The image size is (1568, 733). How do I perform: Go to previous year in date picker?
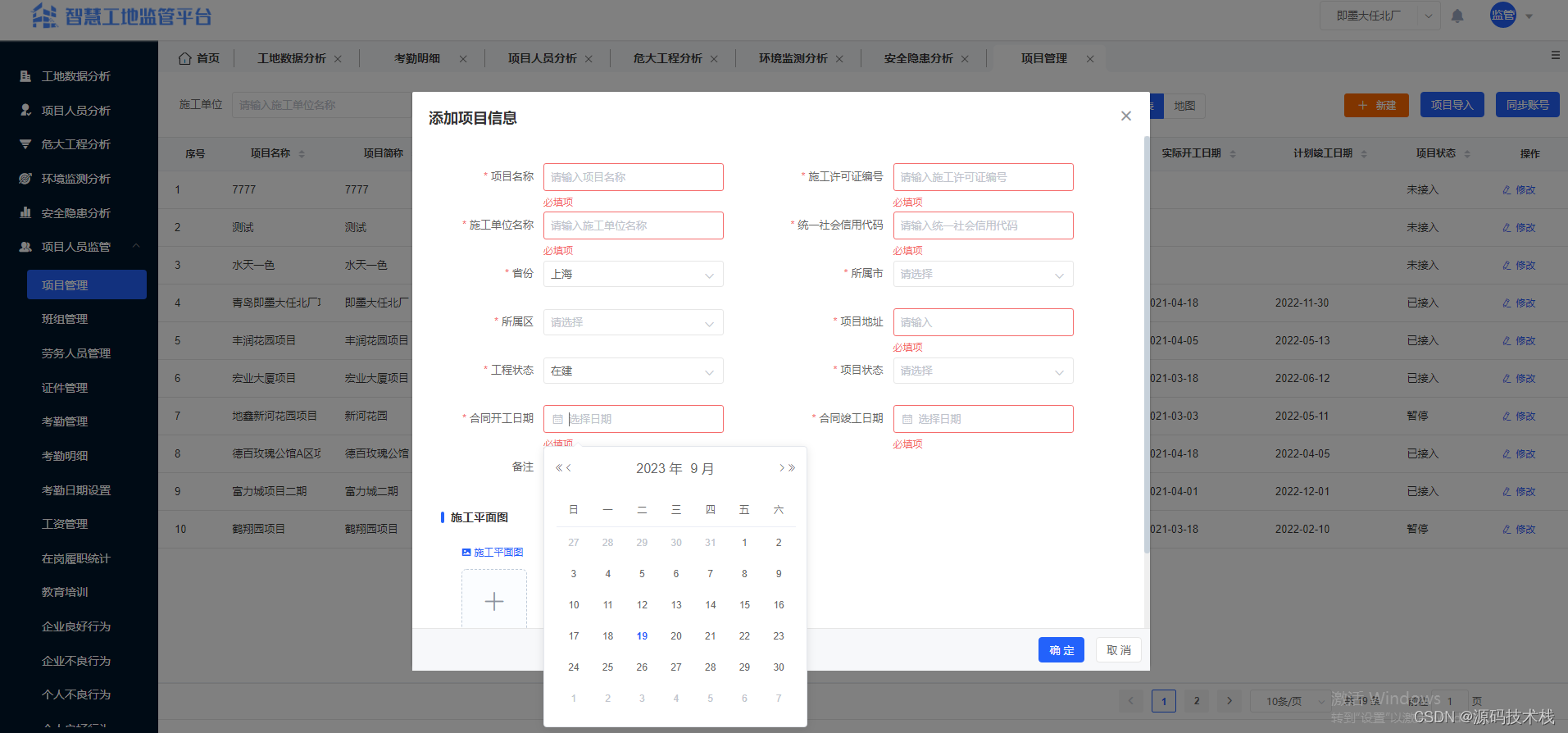tap(560, 468)
